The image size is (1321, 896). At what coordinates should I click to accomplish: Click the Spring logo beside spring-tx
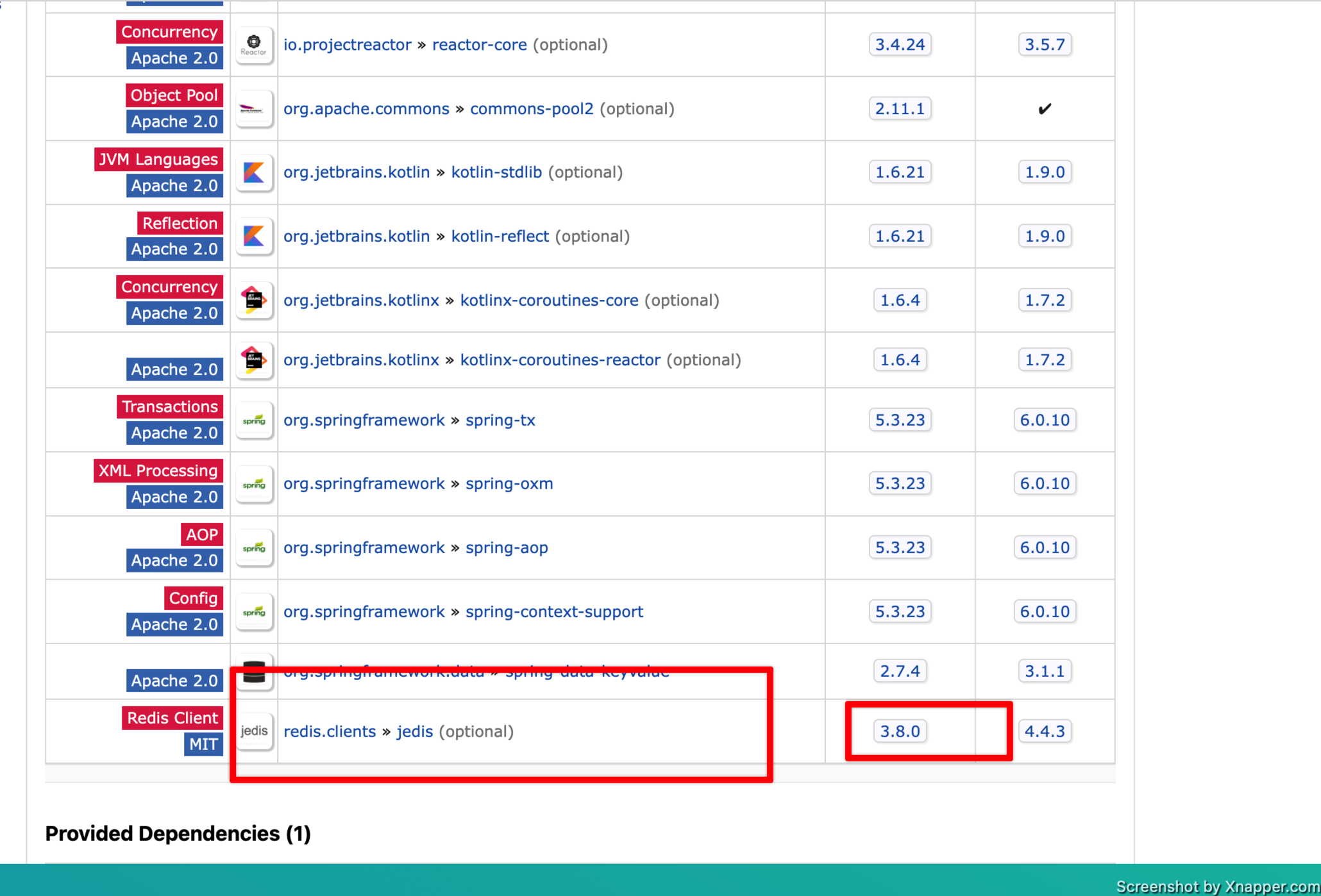254,420
